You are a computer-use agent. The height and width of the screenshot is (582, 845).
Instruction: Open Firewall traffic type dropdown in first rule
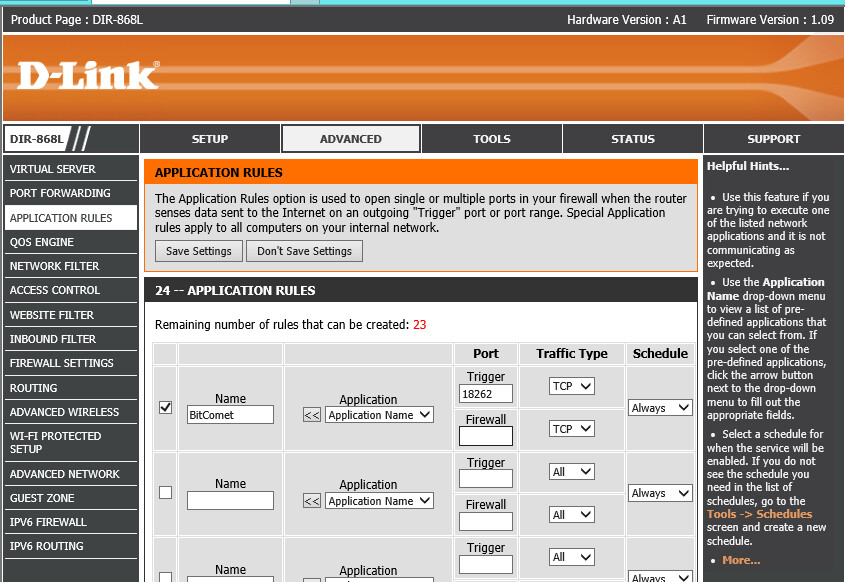(571, 429)
